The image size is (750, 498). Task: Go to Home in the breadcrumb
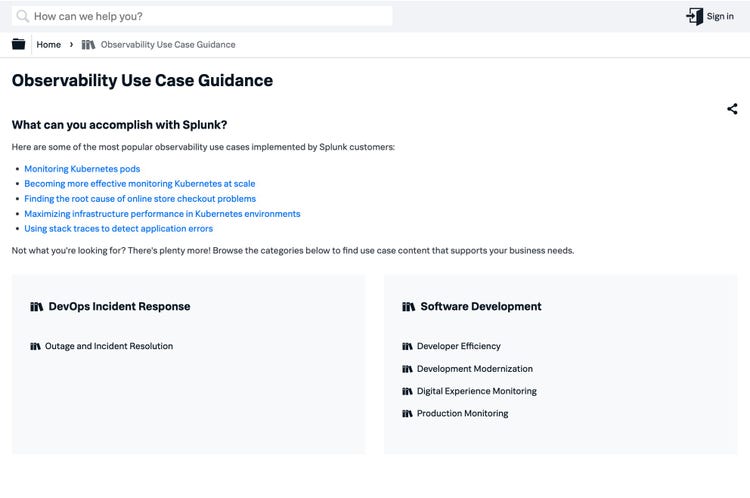coord(49,44)
